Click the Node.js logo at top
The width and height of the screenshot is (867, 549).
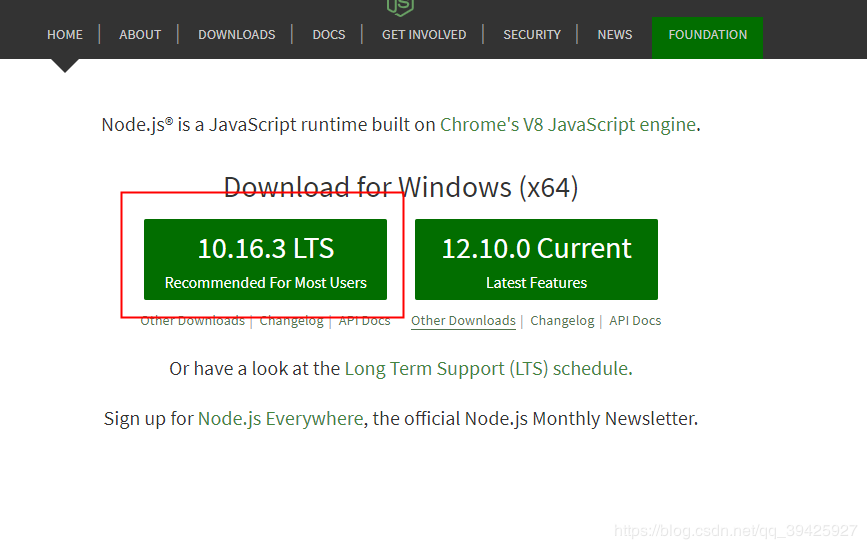(400, 8)
